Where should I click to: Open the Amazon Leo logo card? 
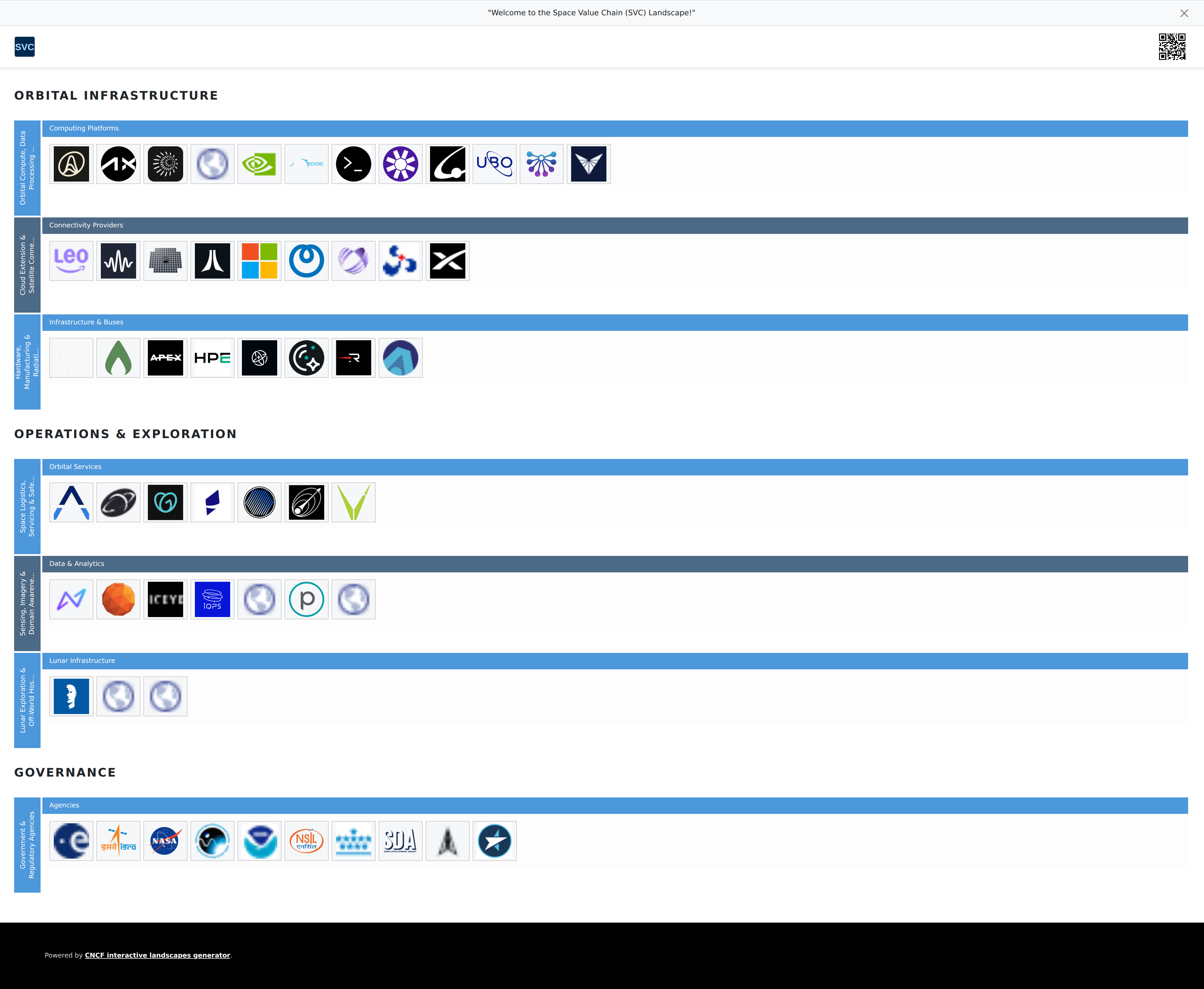(x=71, y=261)
